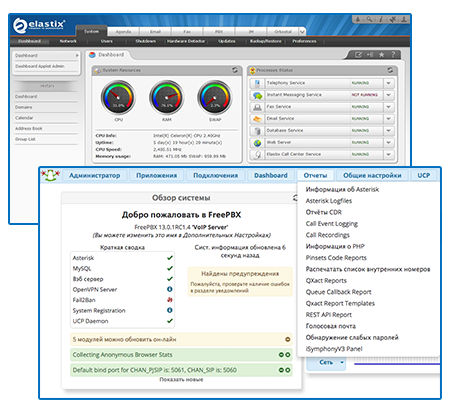Expand the Instant Messaging Service dropdown
Screen dimensions: 450x410
click(x=389, y=95)
